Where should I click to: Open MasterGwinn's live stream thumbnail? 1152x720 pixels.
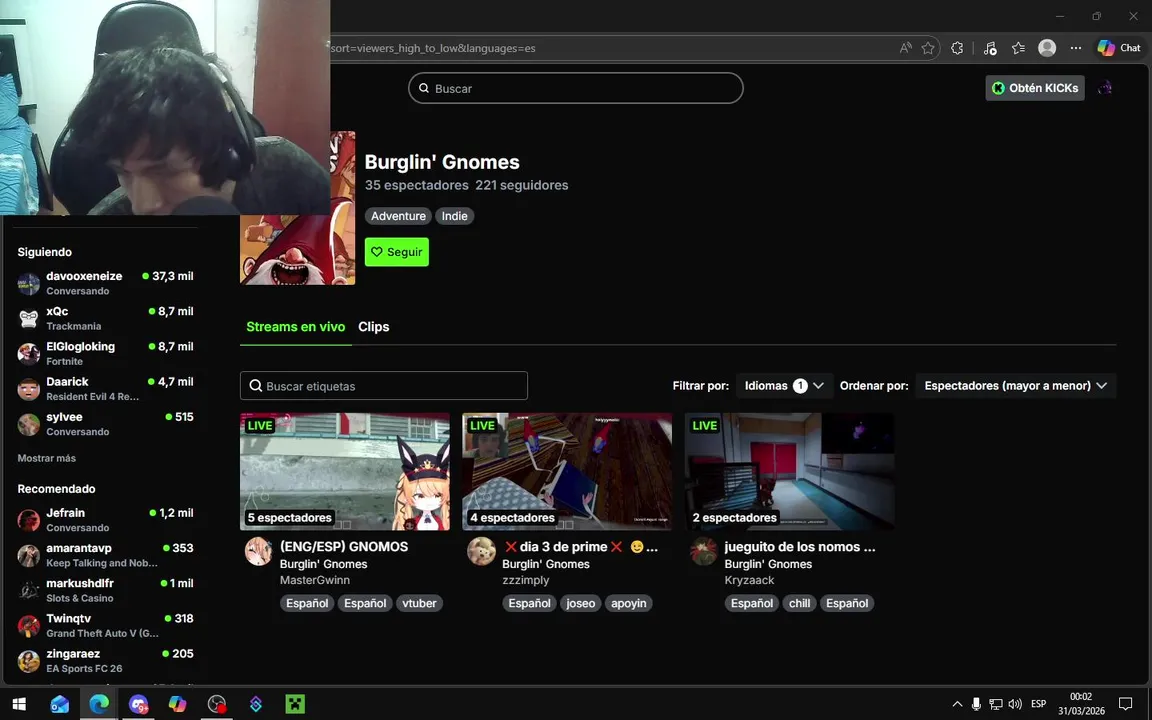345,472
